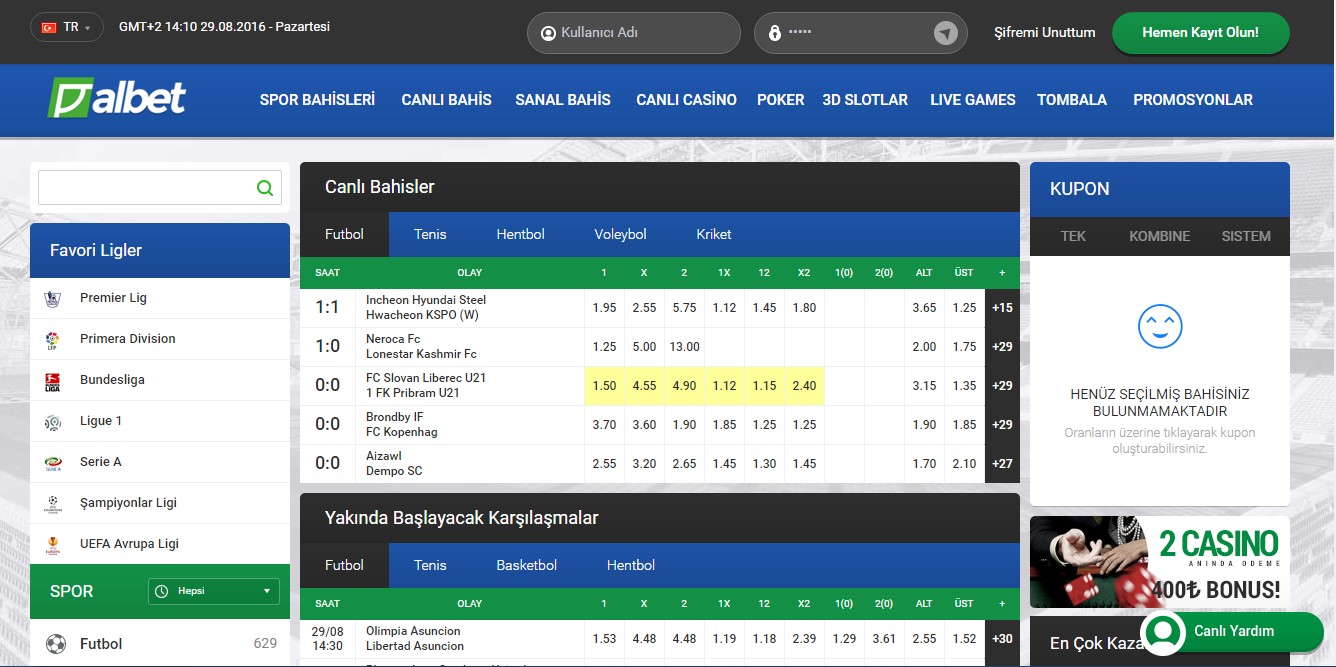Click the login arrow submit icon
This screenshot has height=667, width=1336.
(945, 33)
